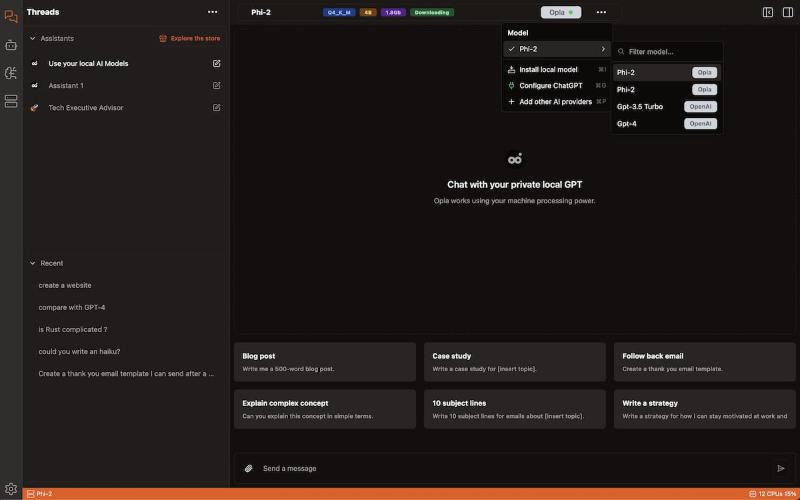Collapse the Assistants section

[x=32, y=38]
